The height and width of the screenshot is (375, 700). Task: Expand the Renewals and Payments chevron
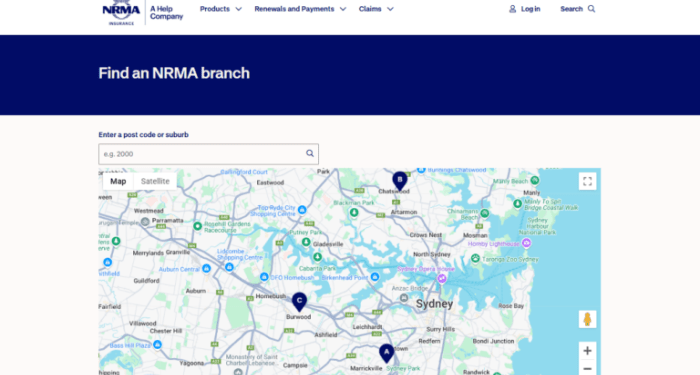(x=343, y=9)
